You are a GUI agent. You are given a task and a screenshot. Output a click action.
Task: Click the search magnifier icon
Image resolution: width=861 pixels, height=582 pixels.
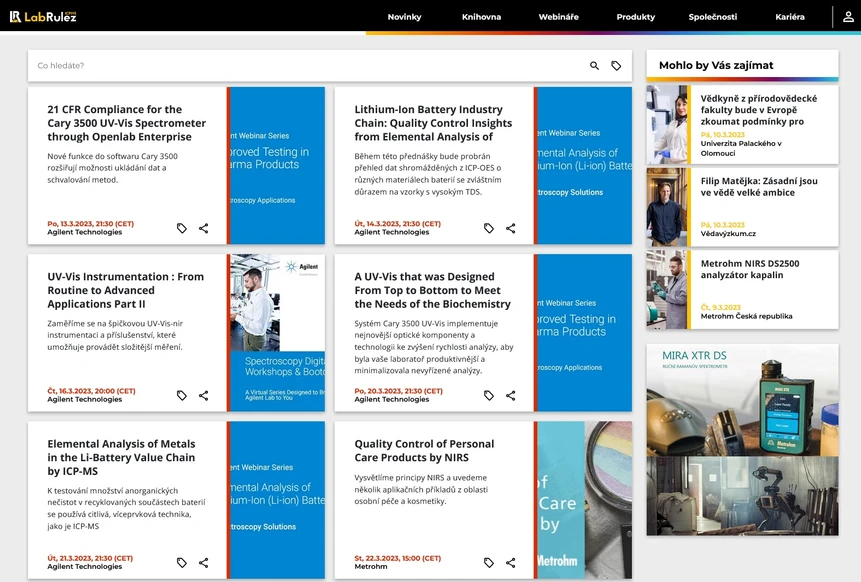[594, 65]
